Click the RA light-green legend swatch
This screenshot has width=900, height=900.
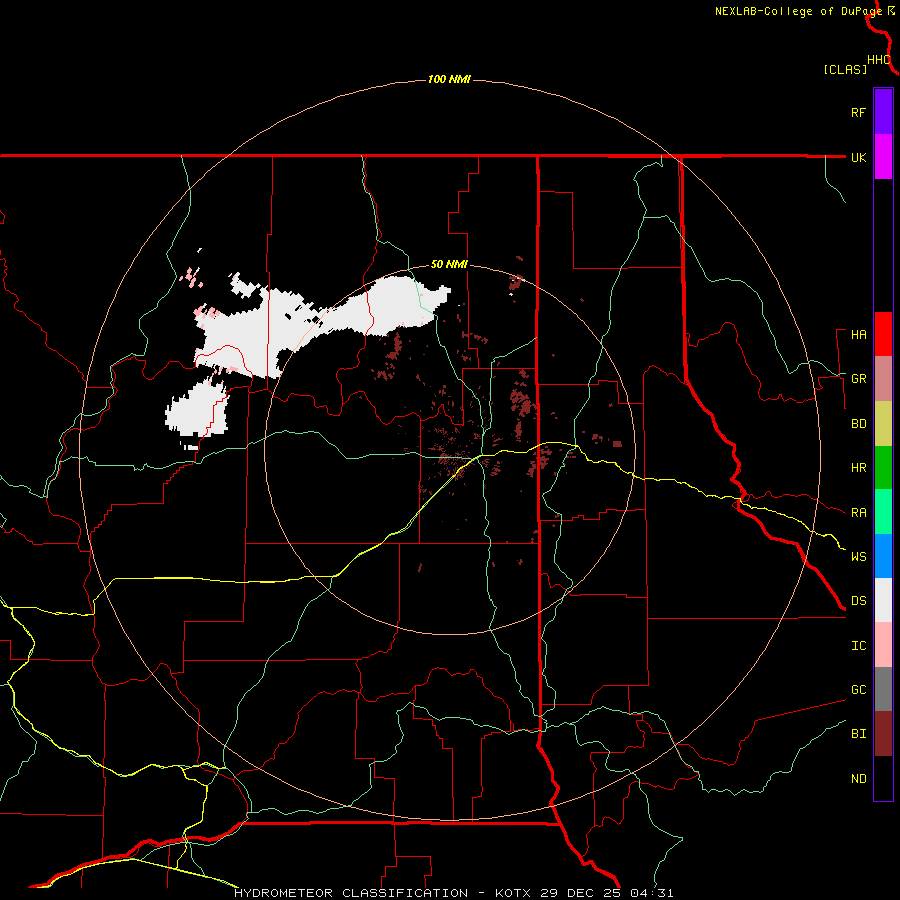pos(883,512)
